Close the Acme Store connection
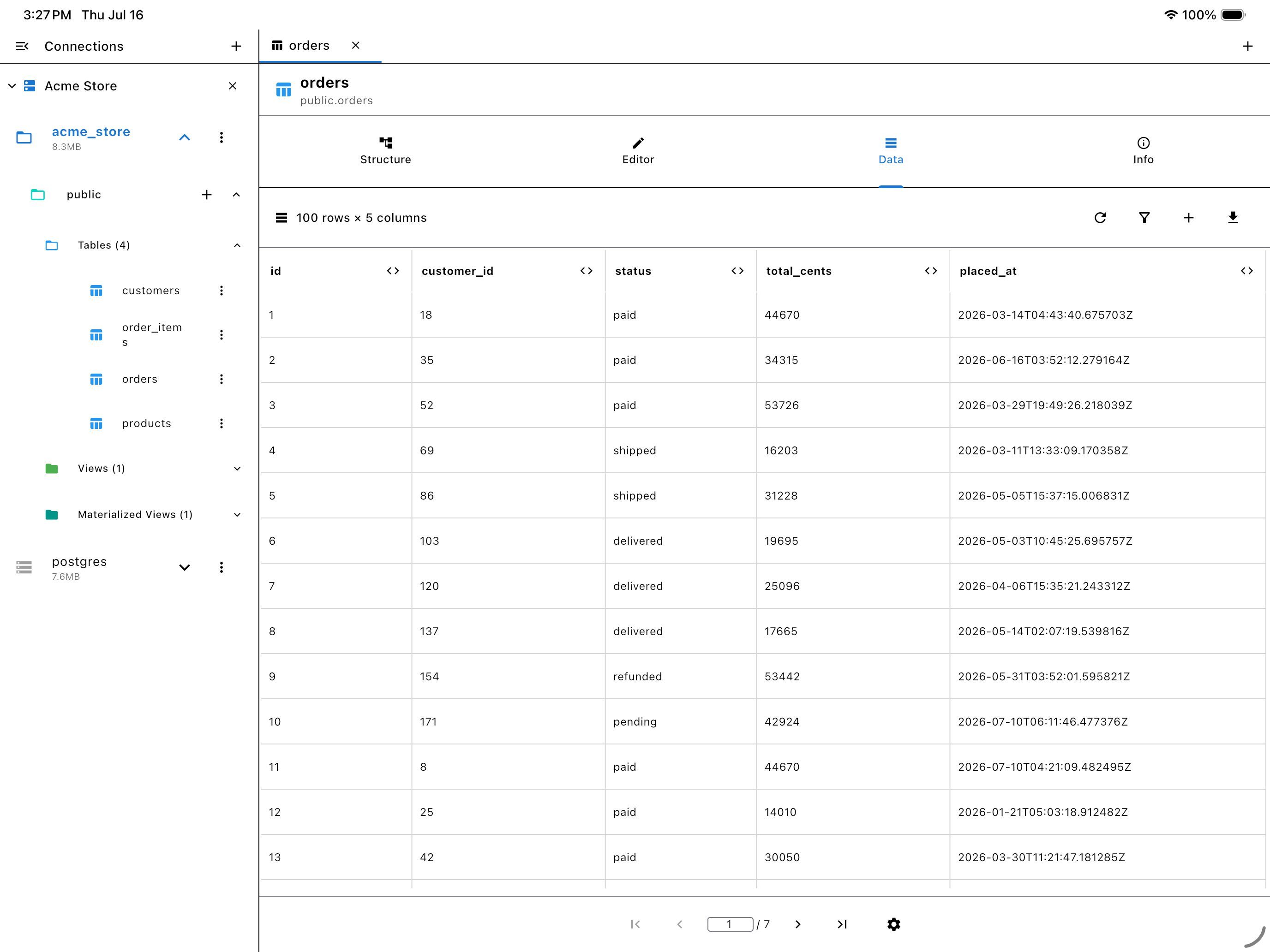1270x952 pixels. (x=233, y=86)
